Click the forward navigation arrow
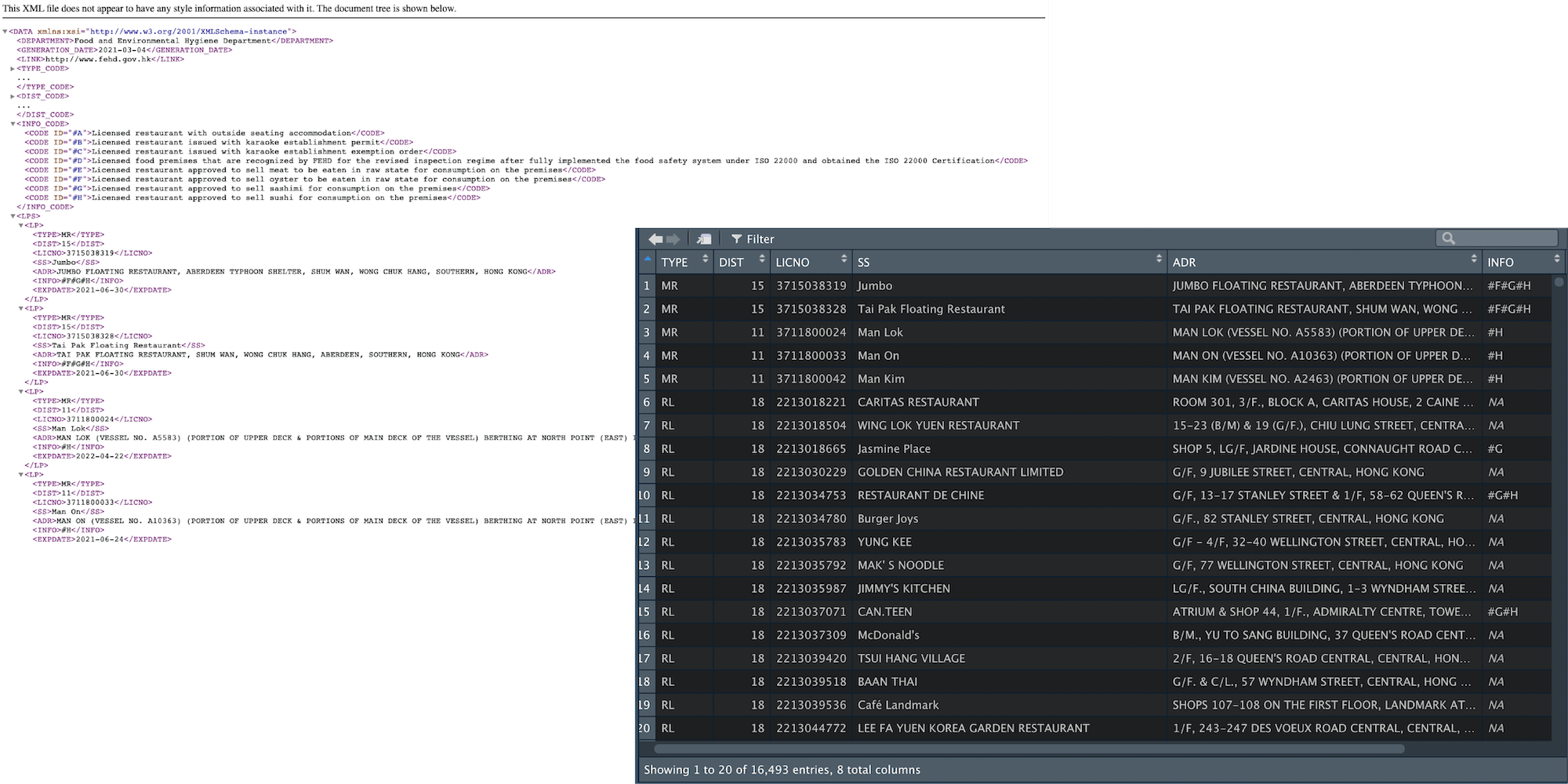This screenshot has width=1568, height=784. pos(673,238)
